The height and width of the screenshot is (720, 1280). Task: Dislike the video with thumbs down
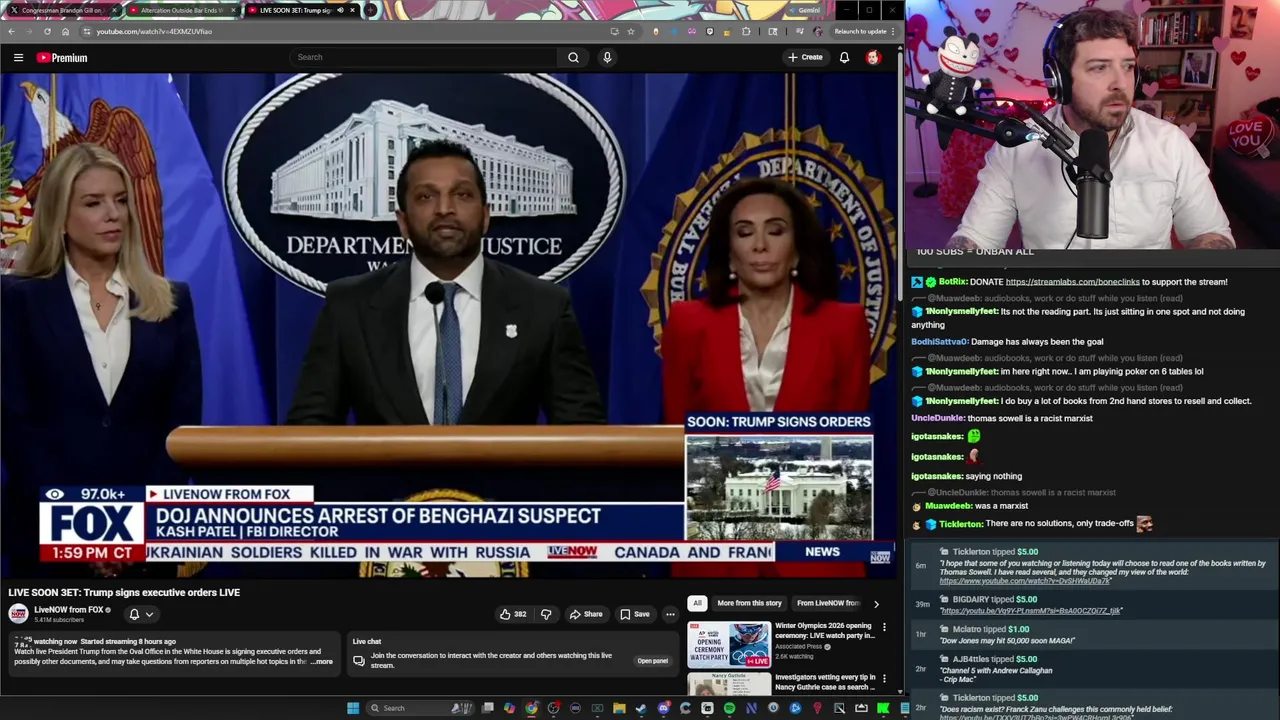546,614
